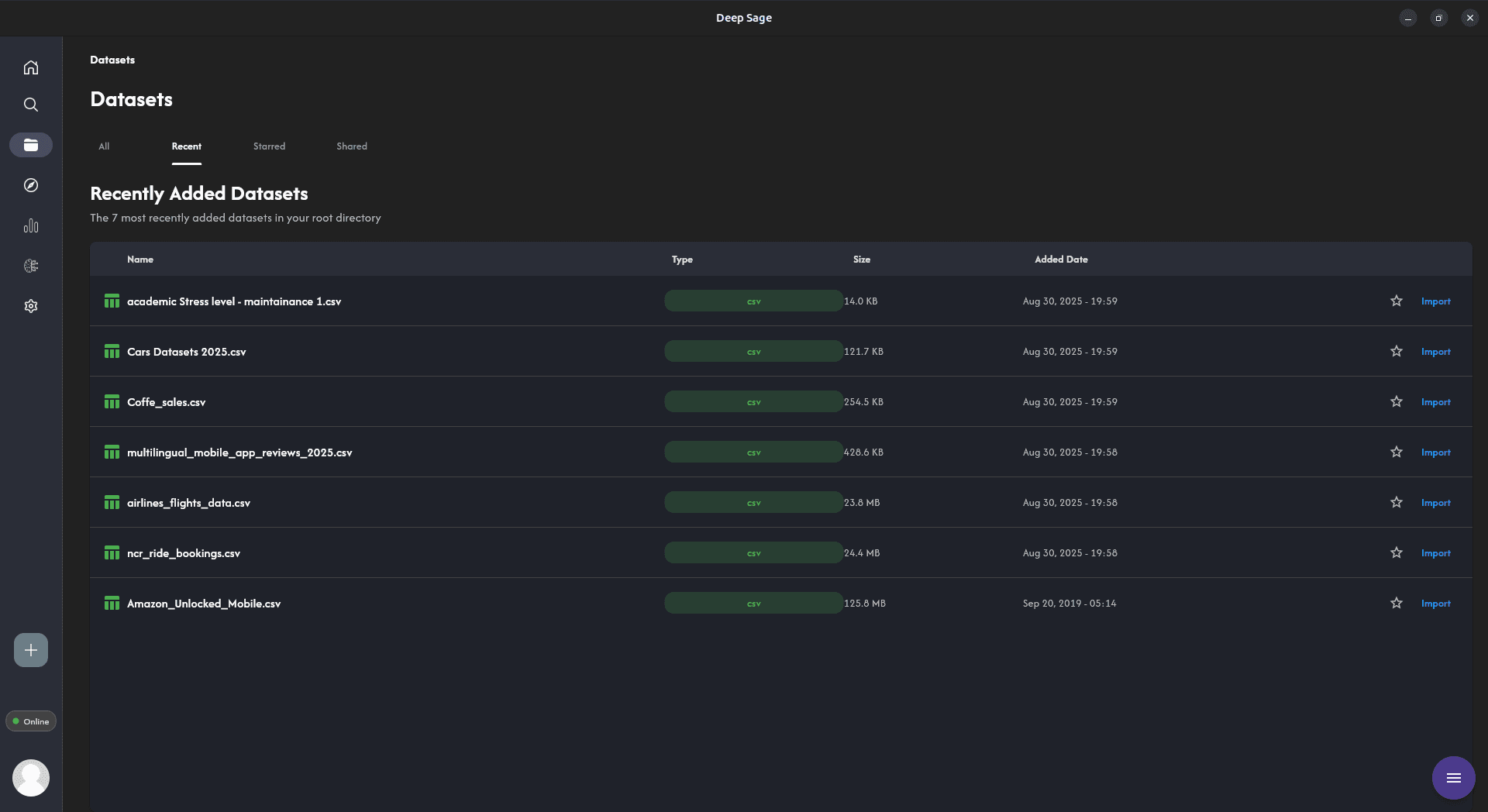The image size is (1488, 812).
Task: Click the plus add button
Action: click(31, 650)
